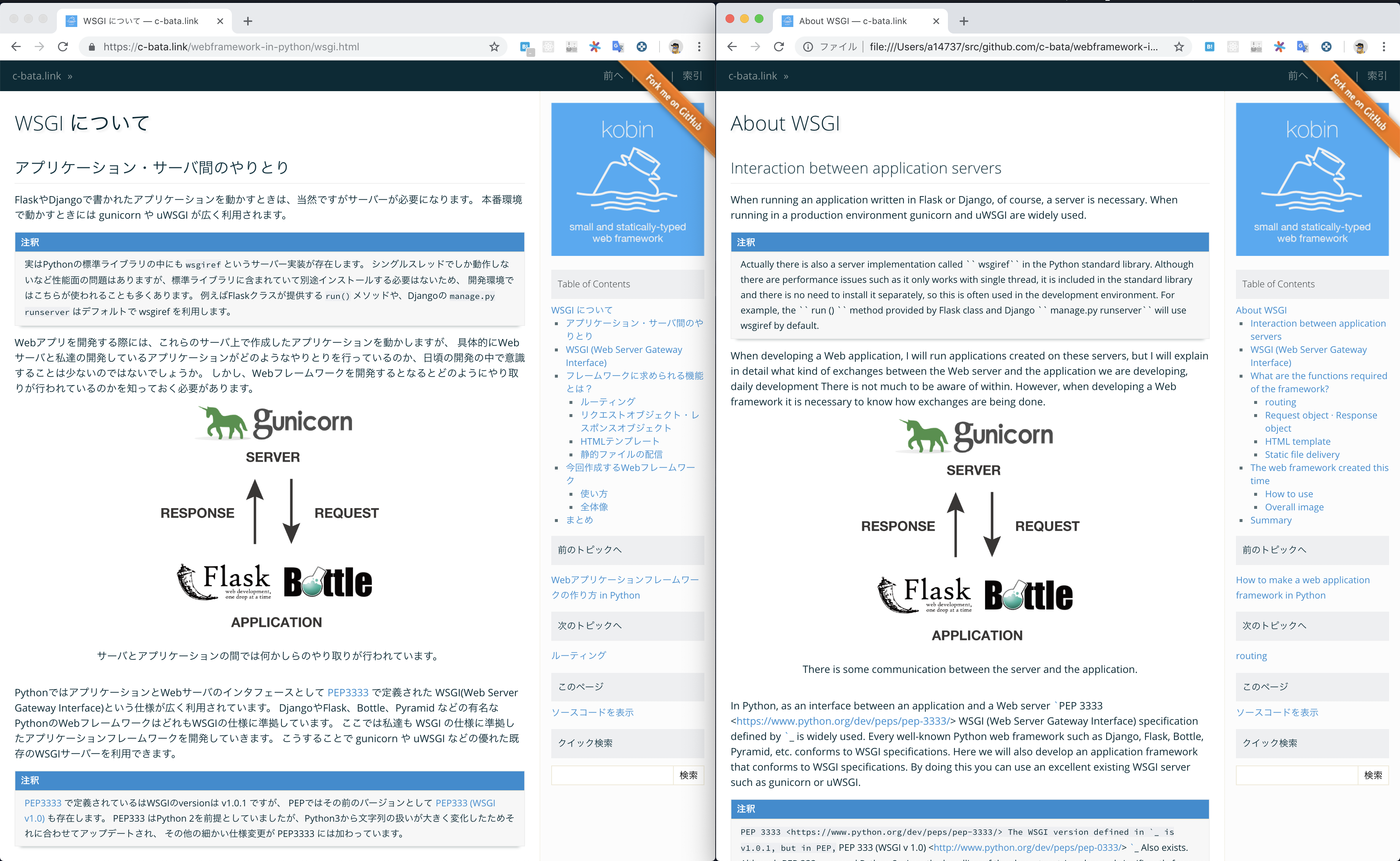The image size is (1400, 861).
Task: Click the 索引 link in the right nav bar
Action: click(x=1377, y=76)
